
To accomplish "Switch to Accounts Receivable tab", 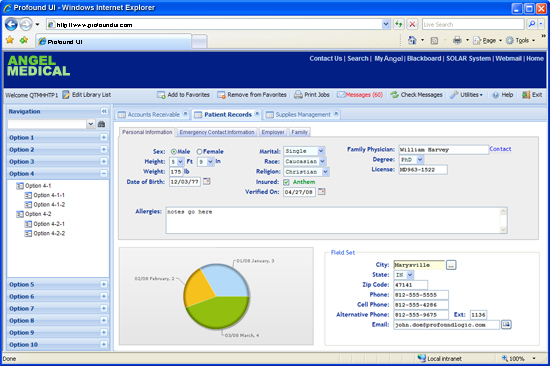I will pos(153,115).
